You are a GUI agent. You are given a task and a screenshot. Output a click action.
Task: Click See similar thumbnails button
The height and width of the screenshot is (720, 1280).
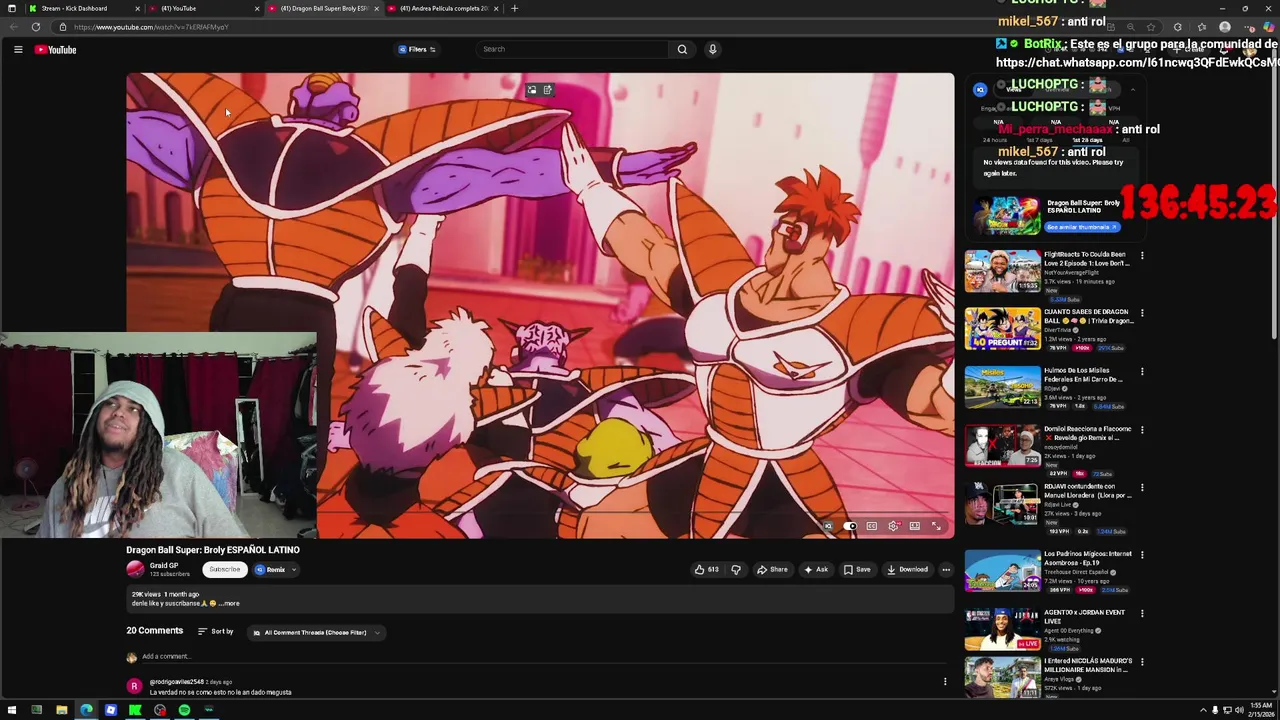pos(1083,227)
